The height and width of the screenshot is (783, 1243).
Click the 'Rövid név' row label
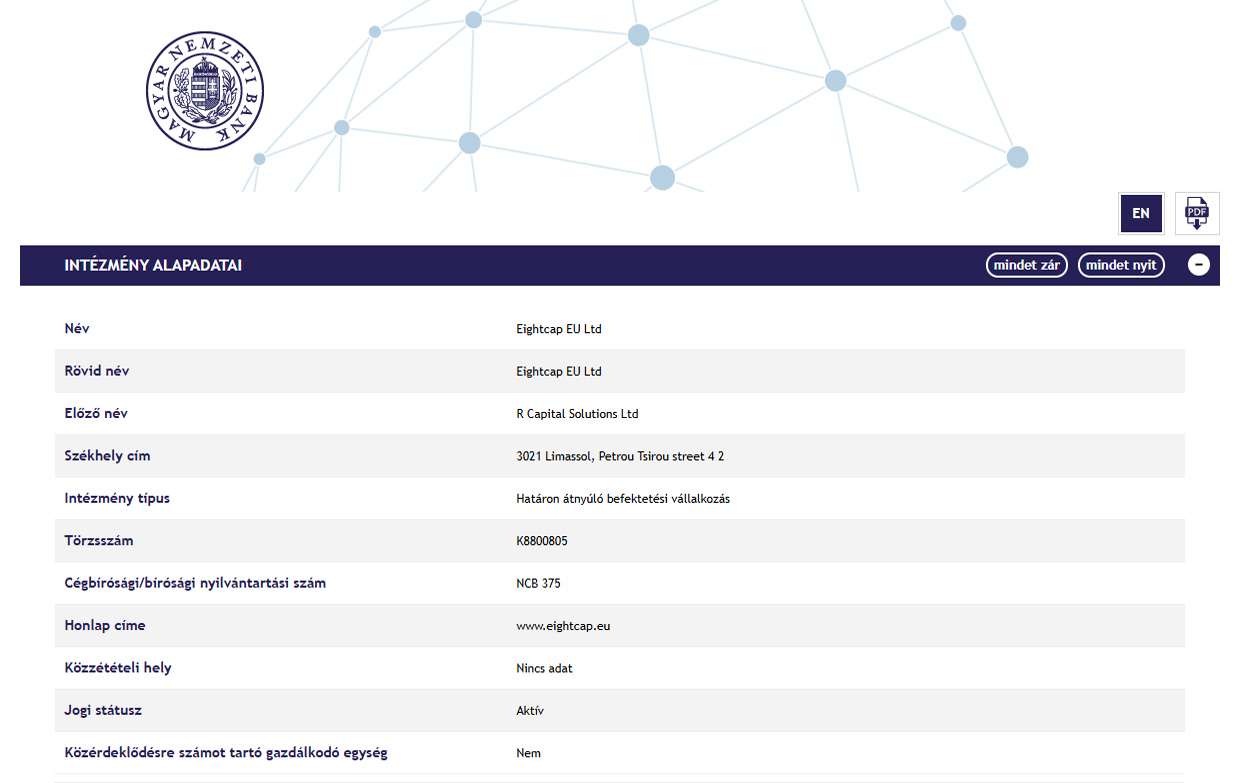(97, 371)
